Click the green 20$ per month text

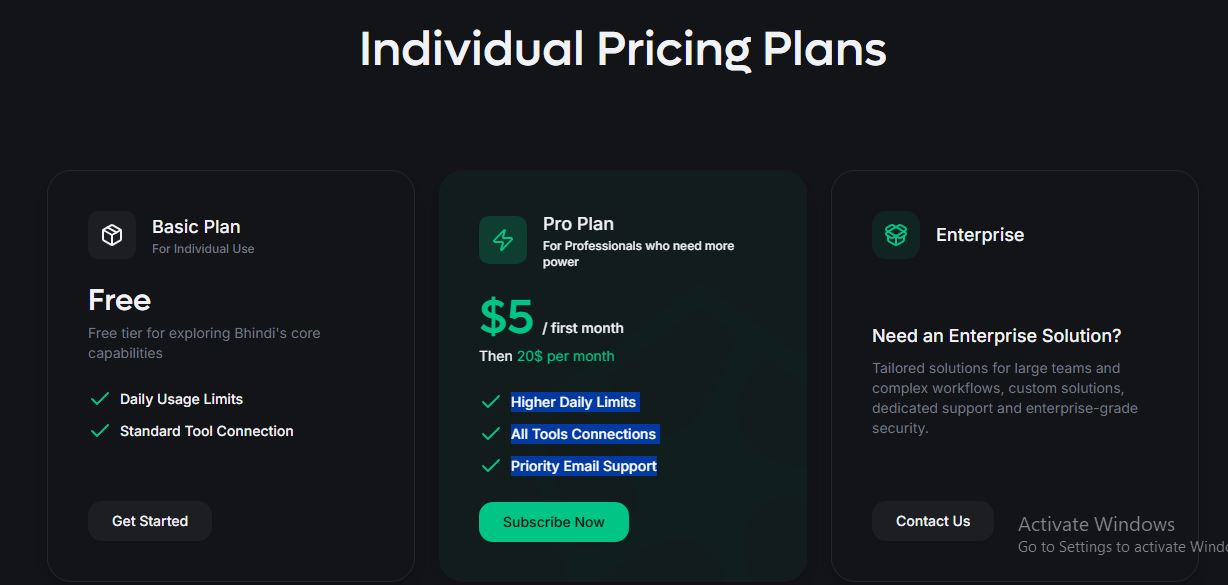(x=565, y=356)
